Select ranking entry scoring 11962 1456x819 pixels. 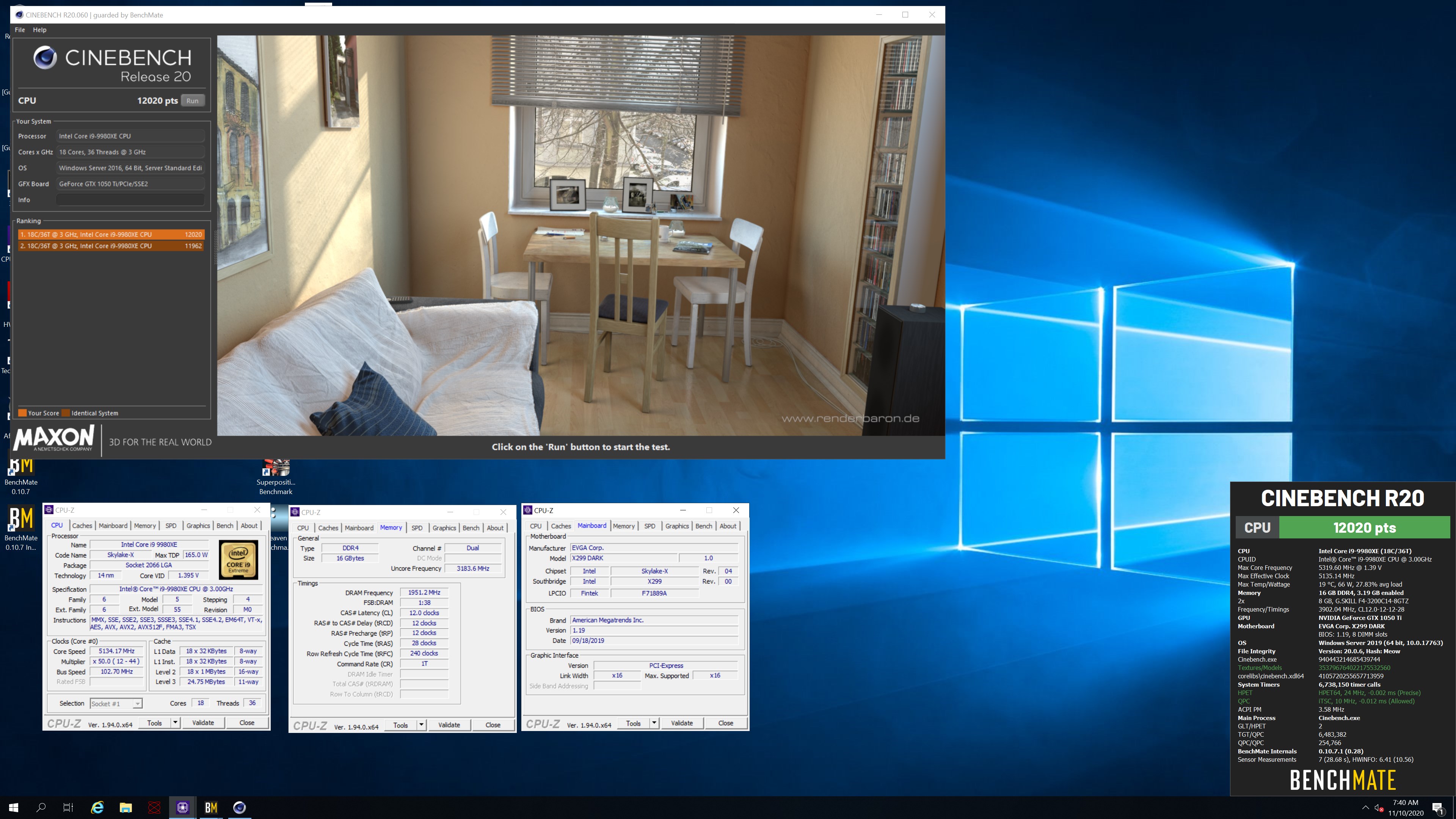tap(111, 246)
